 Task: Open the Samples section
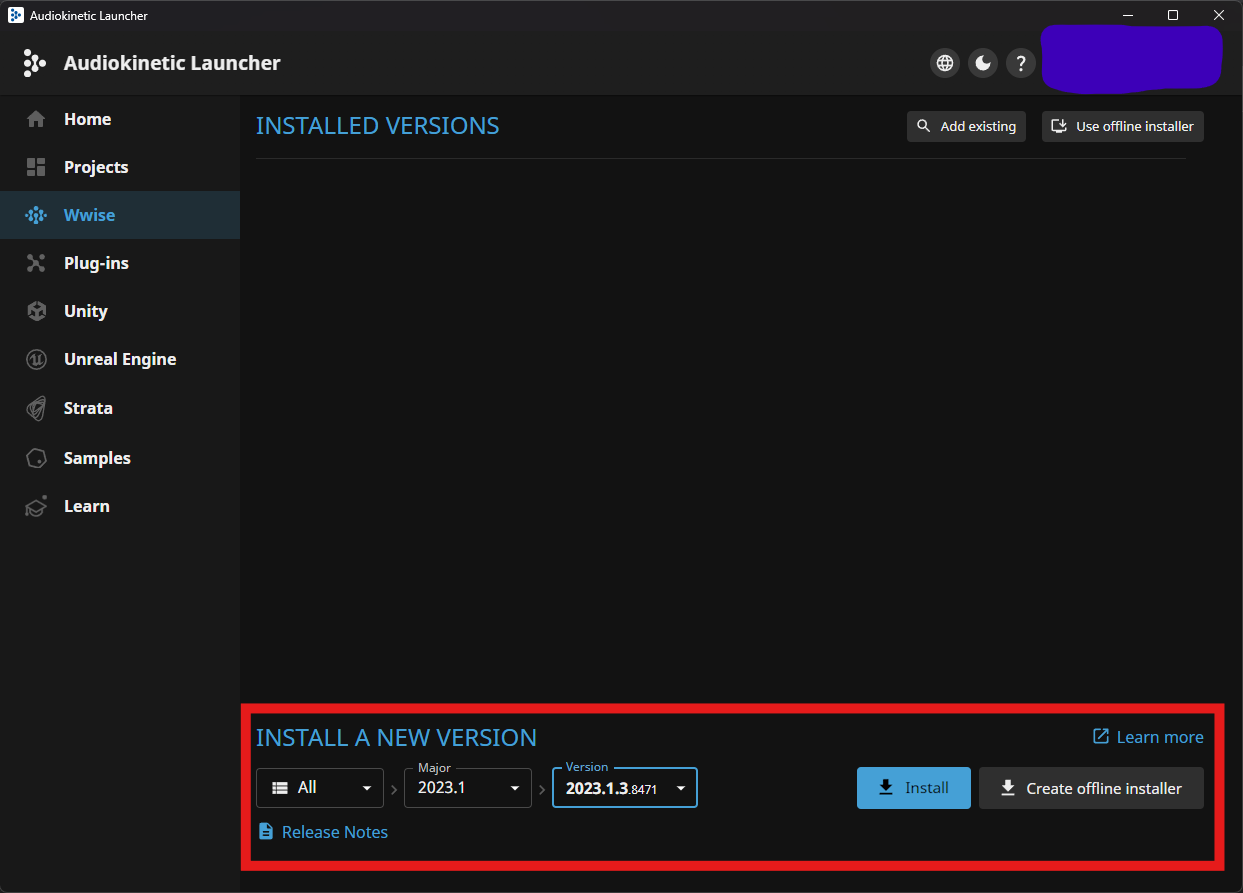pyautogui.click(x=120, y=458)
